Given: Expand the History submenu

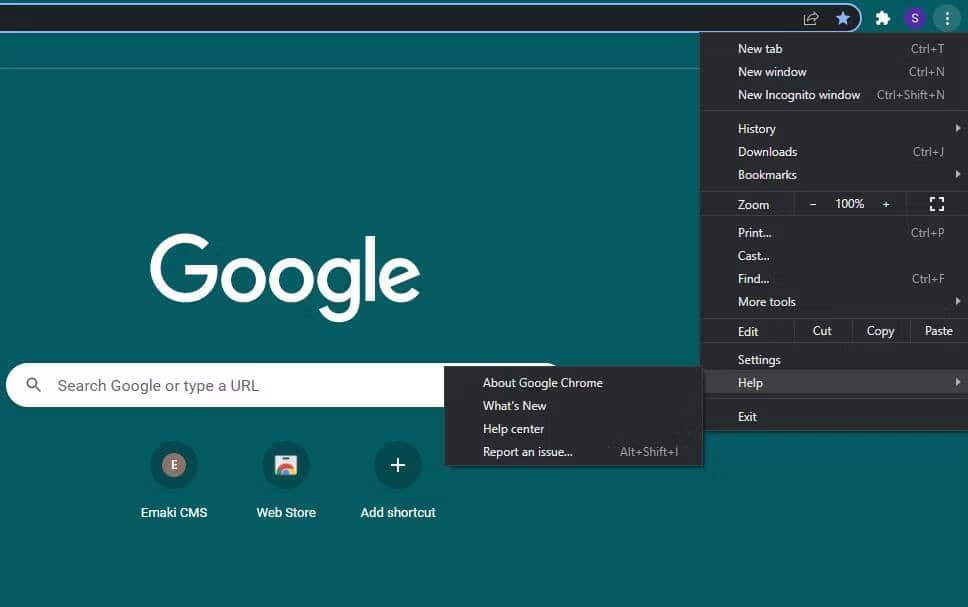Looking at the screenshot, I should pyautogui.click(x=756, y=128).
